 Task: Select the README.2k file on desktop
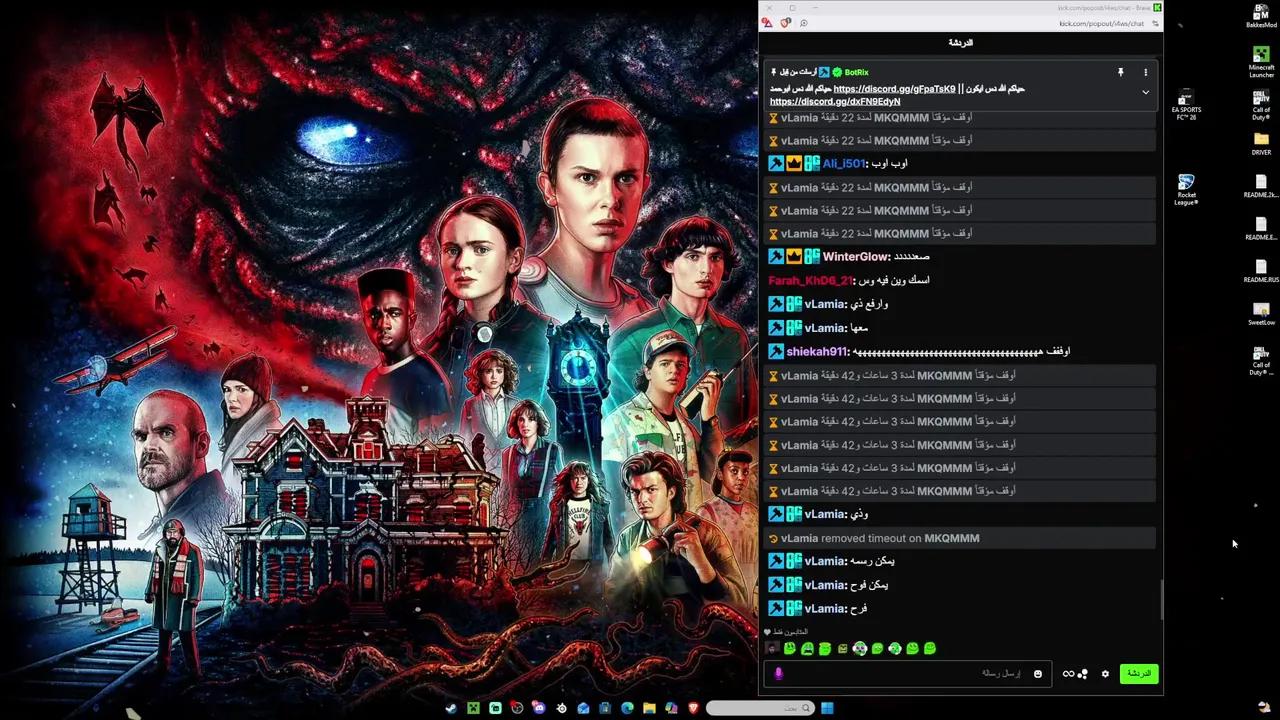pyautogui.click(x=1261, y=187)
